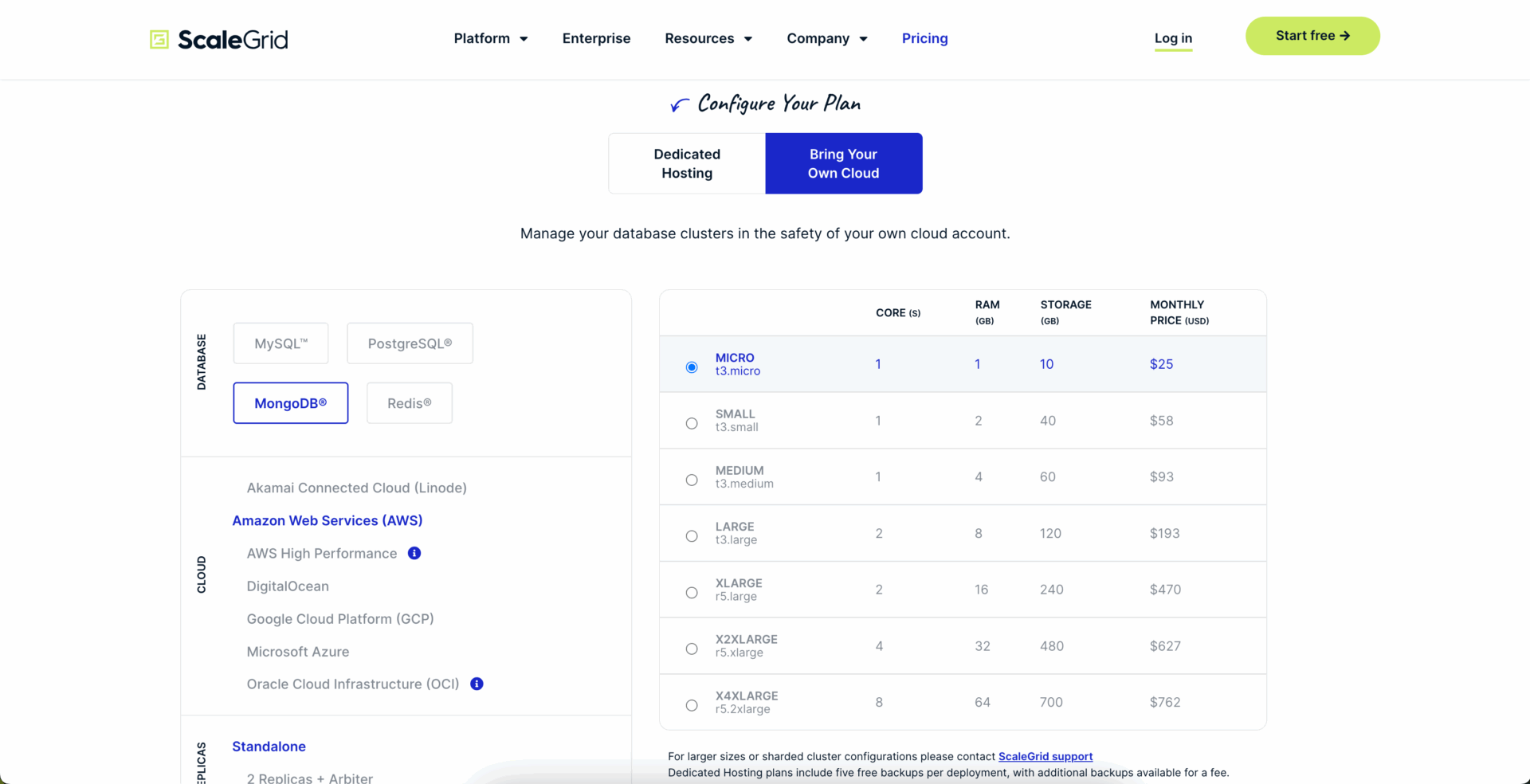Click the Log in link
Viewport: 1530px width, 784px height.
(x=1173, y=38)
